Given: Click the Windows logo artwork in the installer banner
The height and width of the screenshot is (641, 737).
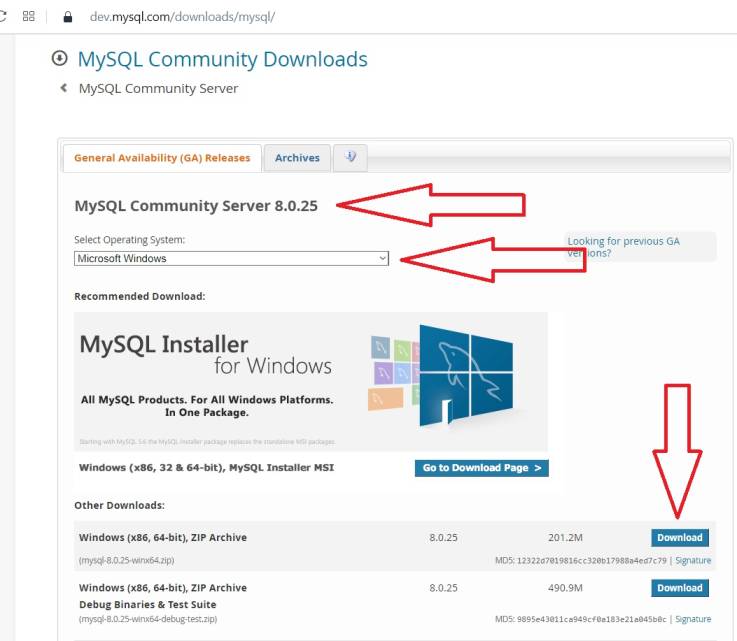Looking at the screenshot, I should pyautogui.click(x=465, y=375).
